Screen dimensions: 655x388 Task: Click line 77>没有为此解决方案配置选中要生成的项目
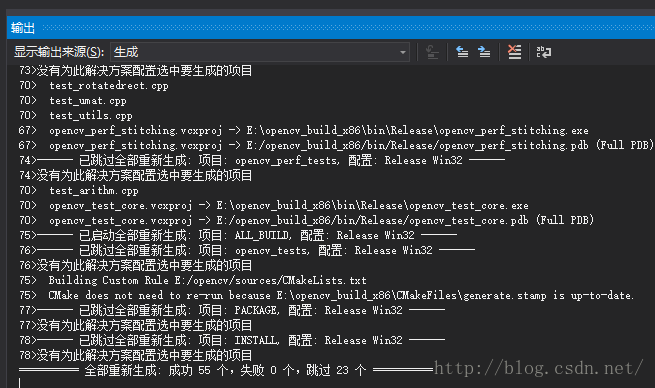pyautogui.click(x=136, y=325)
